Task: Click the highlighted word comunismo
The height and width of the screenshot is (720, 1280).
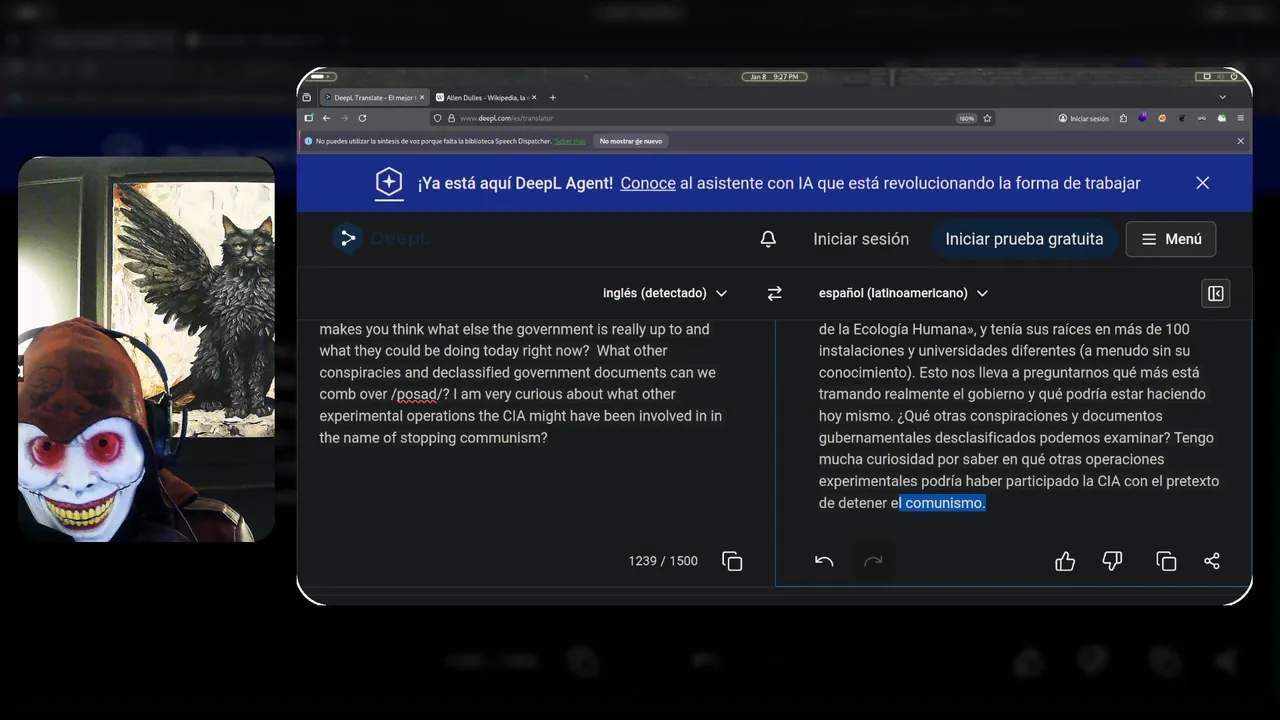Action: [944, 503]
